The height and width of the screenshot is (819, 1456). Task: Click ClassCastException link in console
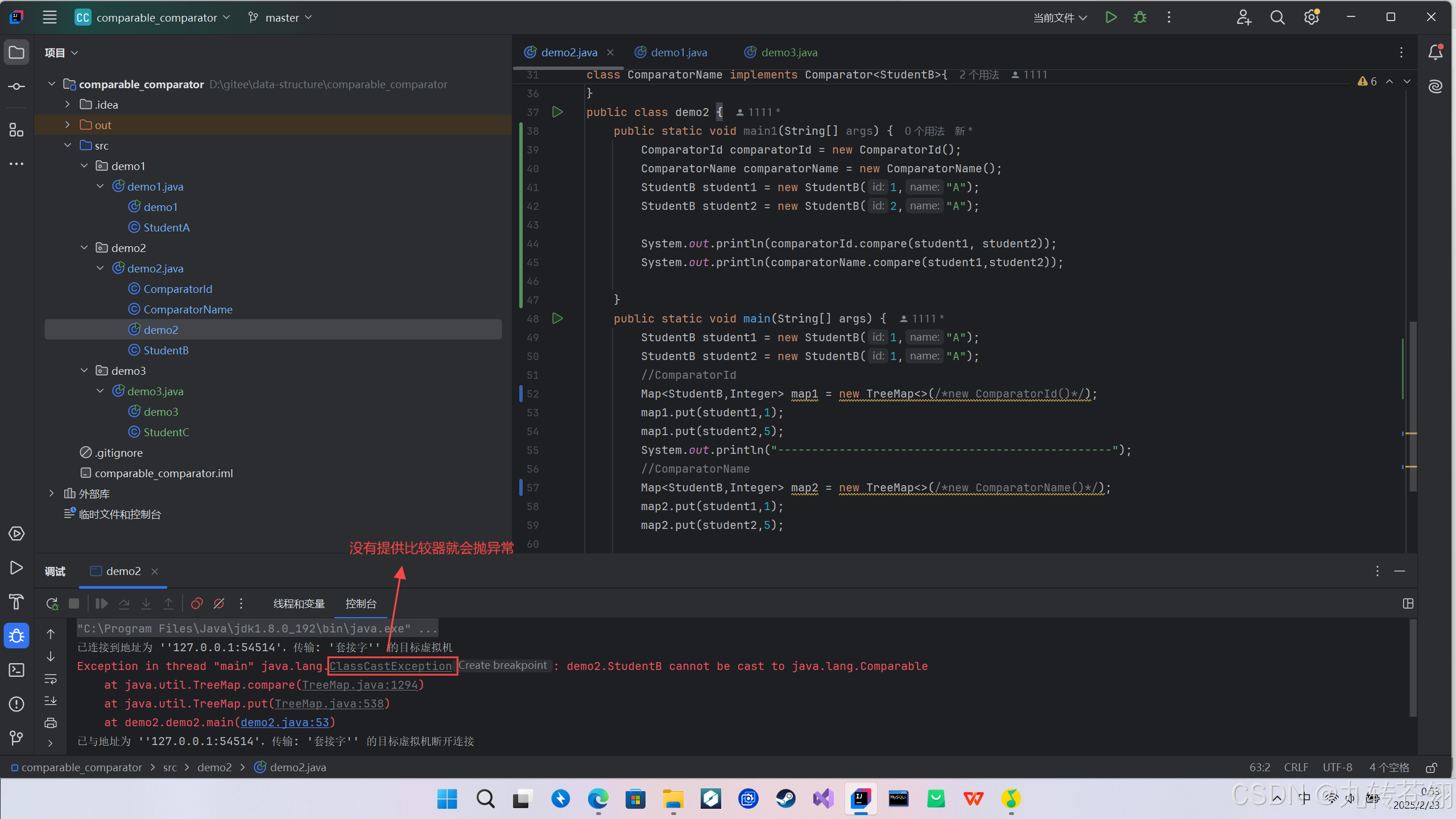391,666
